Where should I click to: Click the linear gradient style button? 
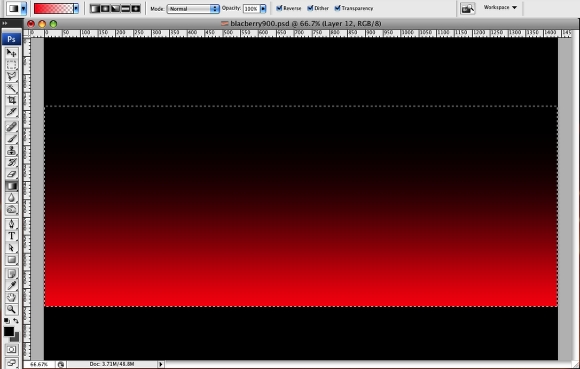95,9
